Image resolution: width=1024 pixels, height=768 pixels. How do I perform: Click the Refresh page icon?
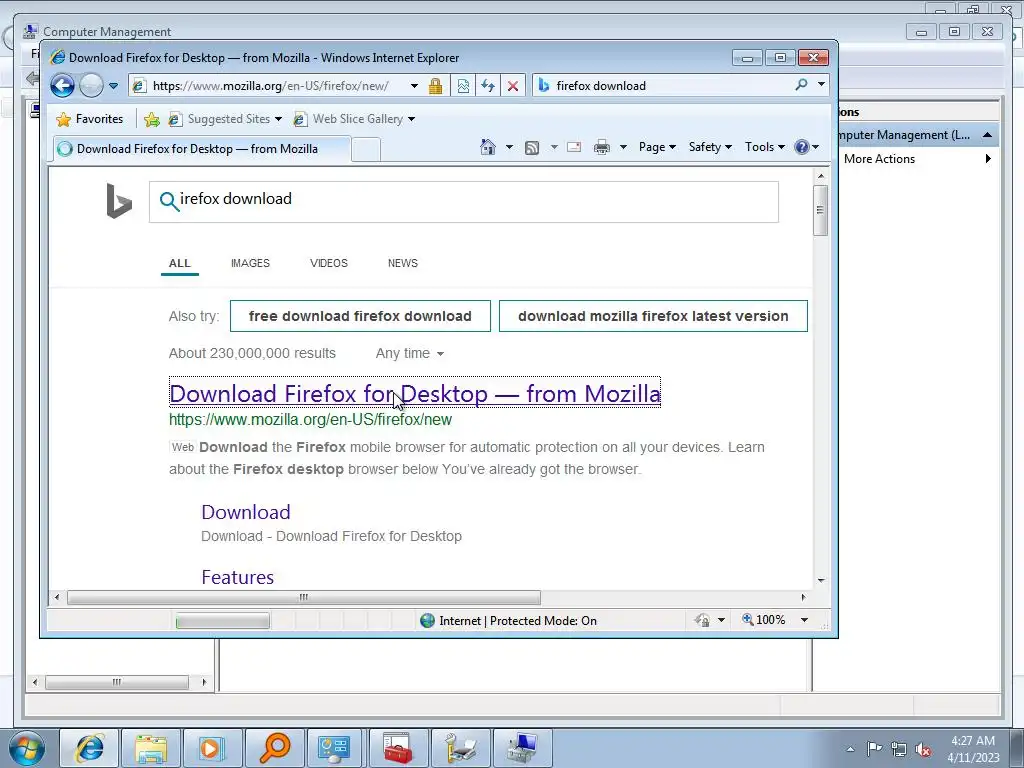pos(488,86)
